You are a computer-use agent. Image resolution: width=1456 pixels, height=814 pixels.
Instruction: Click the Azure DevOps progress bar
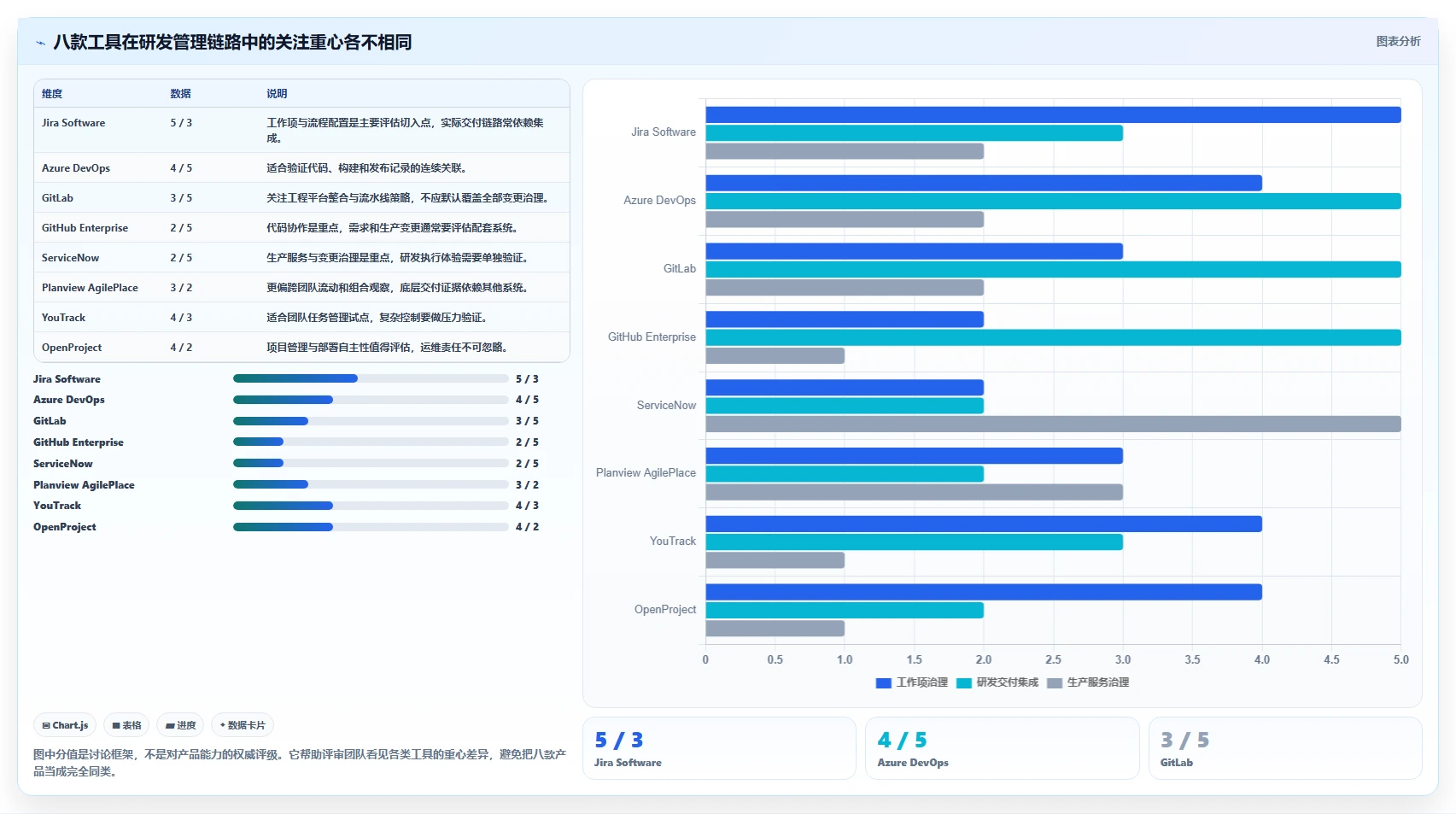tap(371, 400)
